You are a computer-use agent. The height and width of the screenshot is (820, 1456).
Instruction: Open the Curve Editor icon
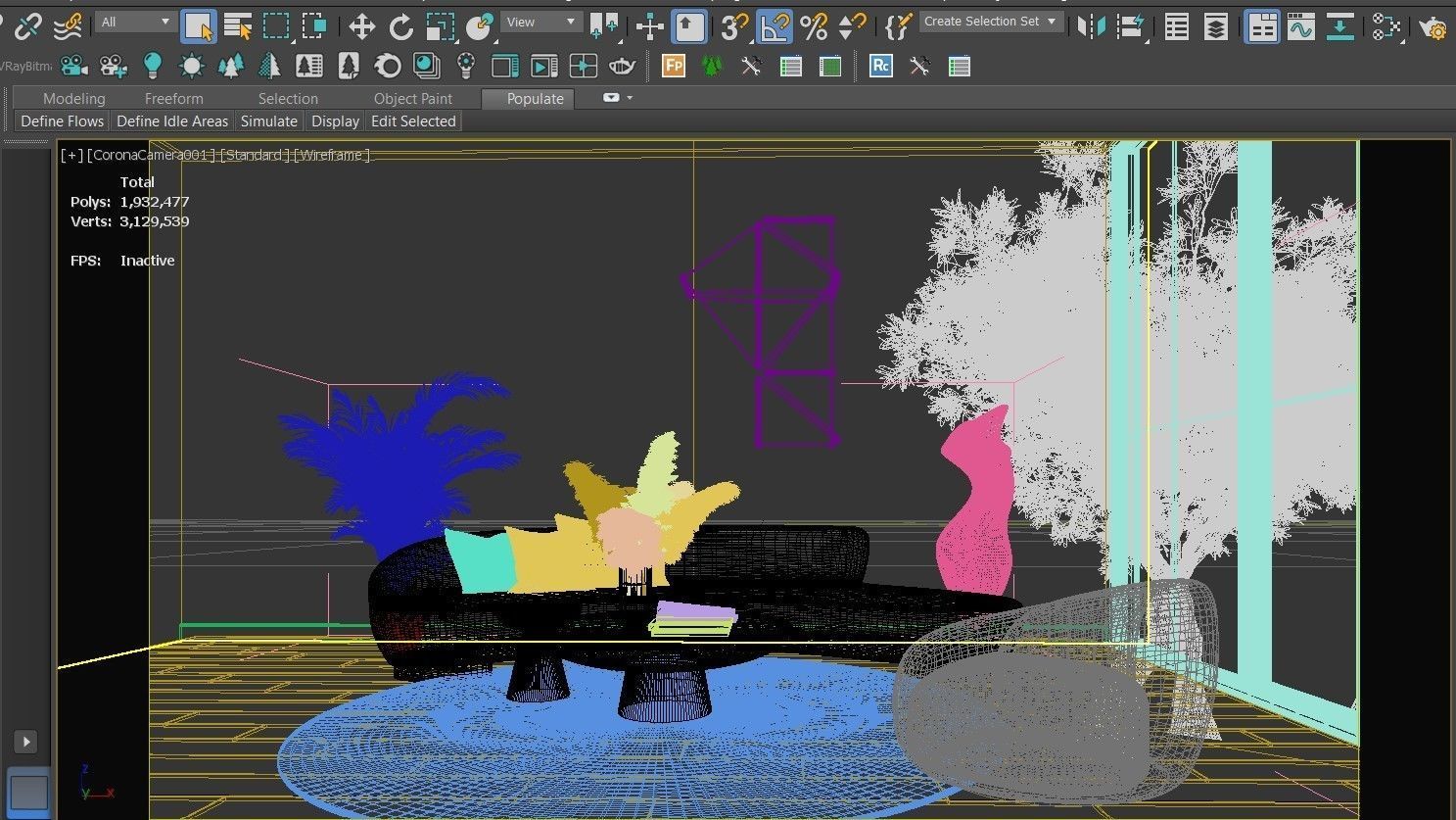point(1301,26)
